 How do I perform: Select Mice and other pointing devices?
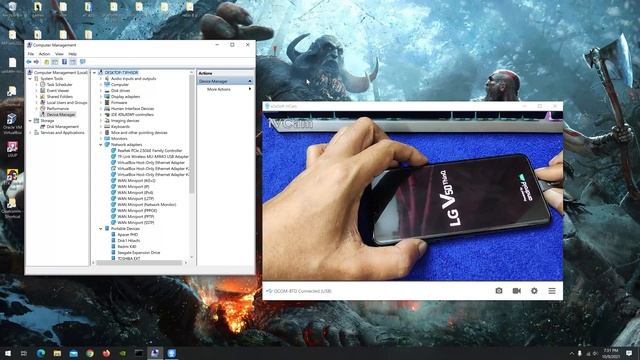[x=139, y=133]
